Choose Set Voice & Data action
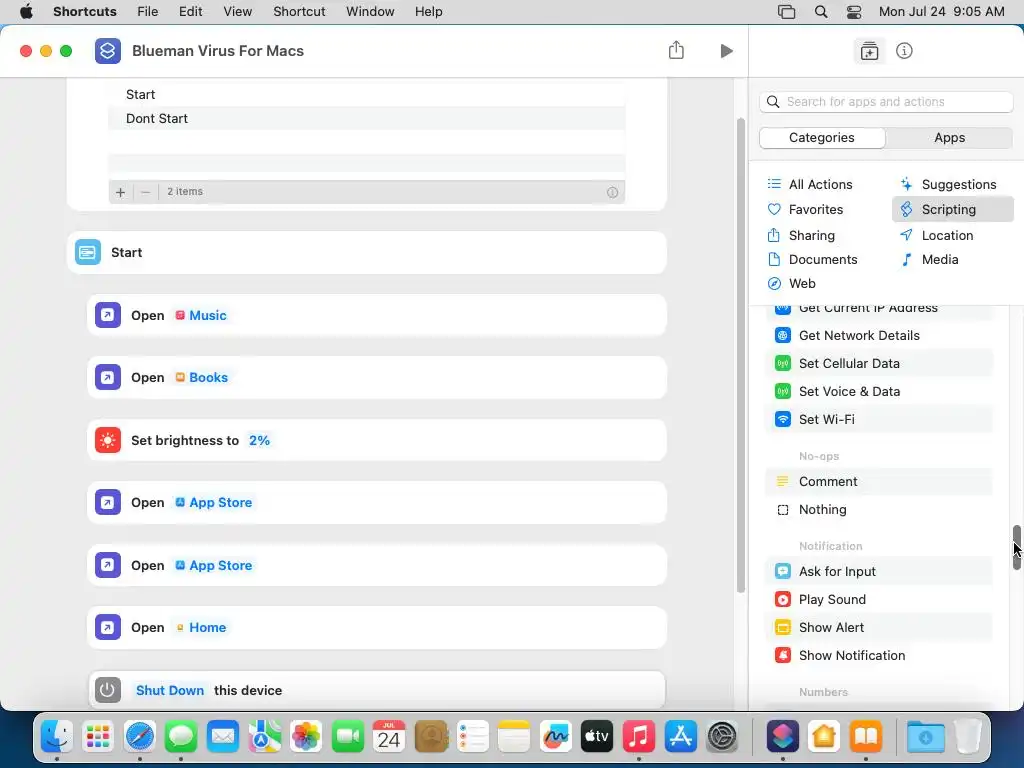 (878, 391)
